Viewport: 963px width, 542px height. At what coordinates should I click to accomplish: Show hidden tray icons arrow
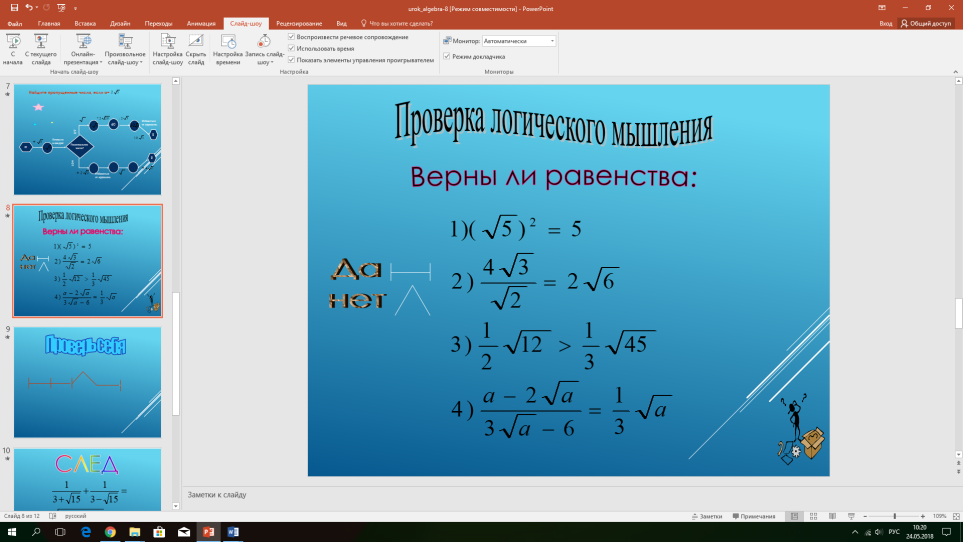point(855,532)
